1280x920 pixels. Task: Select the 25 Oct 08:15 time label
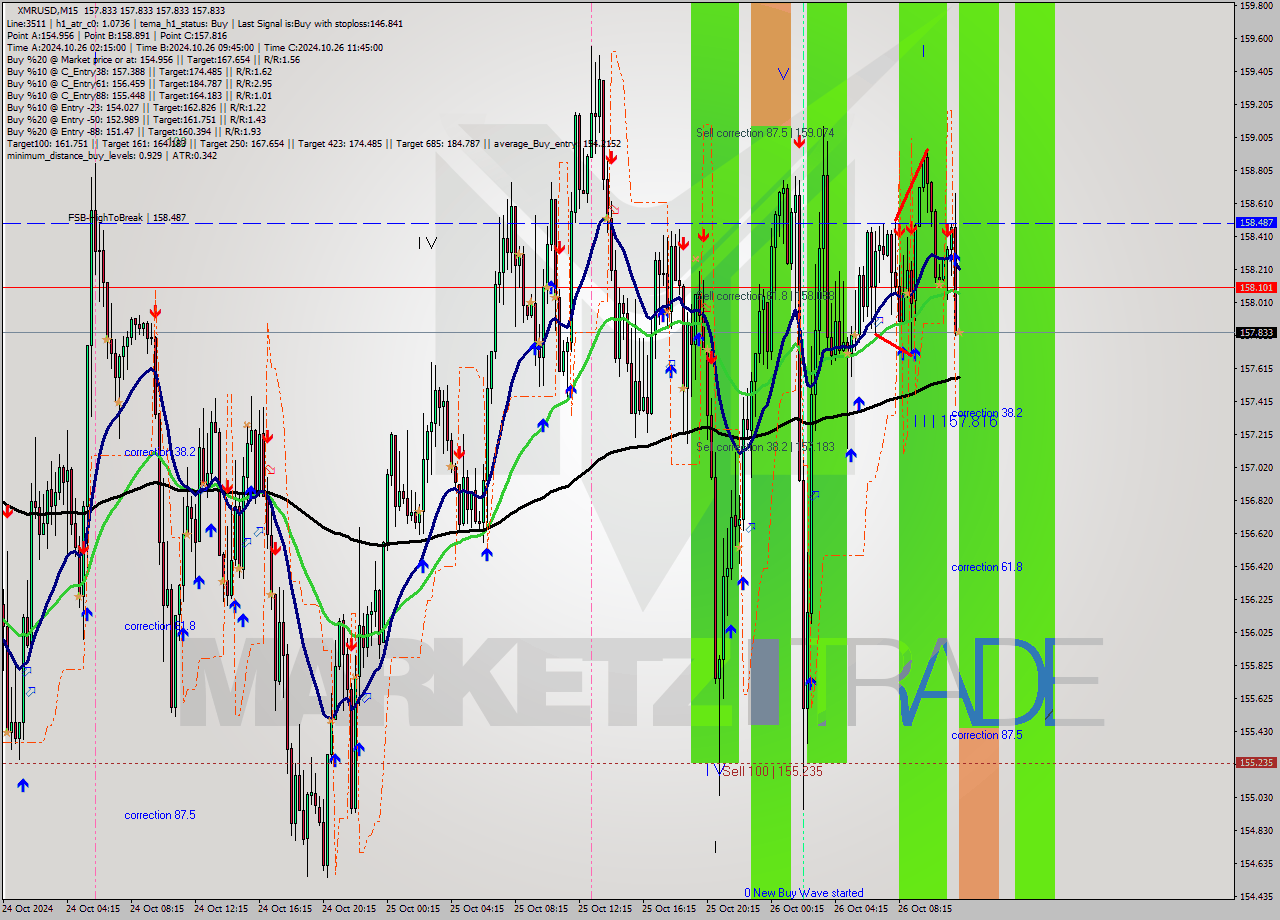click(541, 909)
